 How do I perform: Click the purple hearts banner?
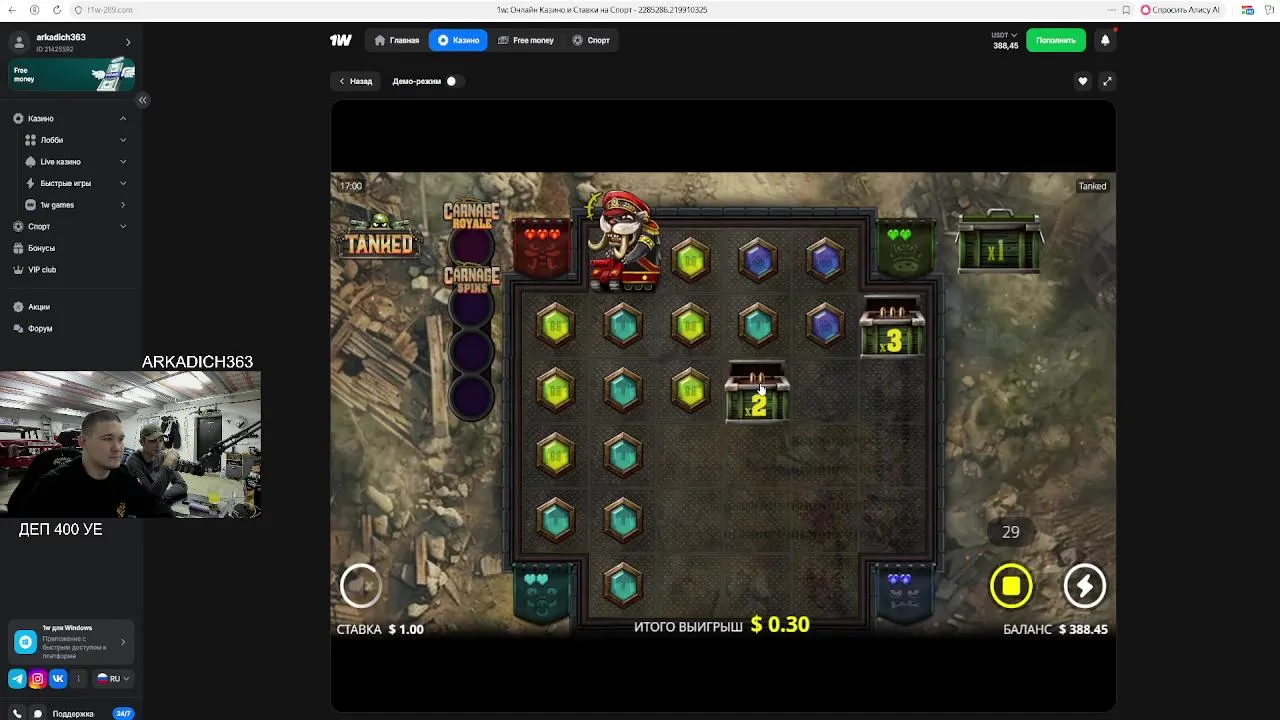pyautogui.click(x=903, y=594)
